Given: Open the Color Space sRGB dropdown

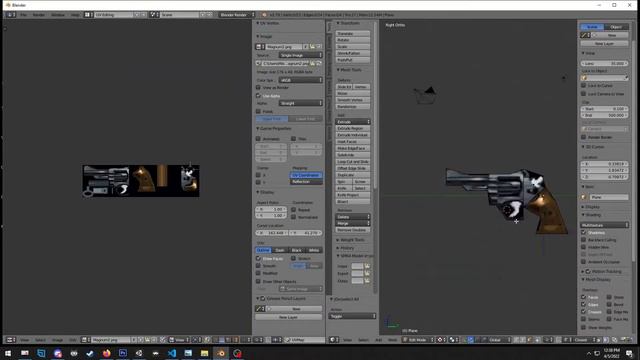Looking at the screenshot, I should pos(300,80).
